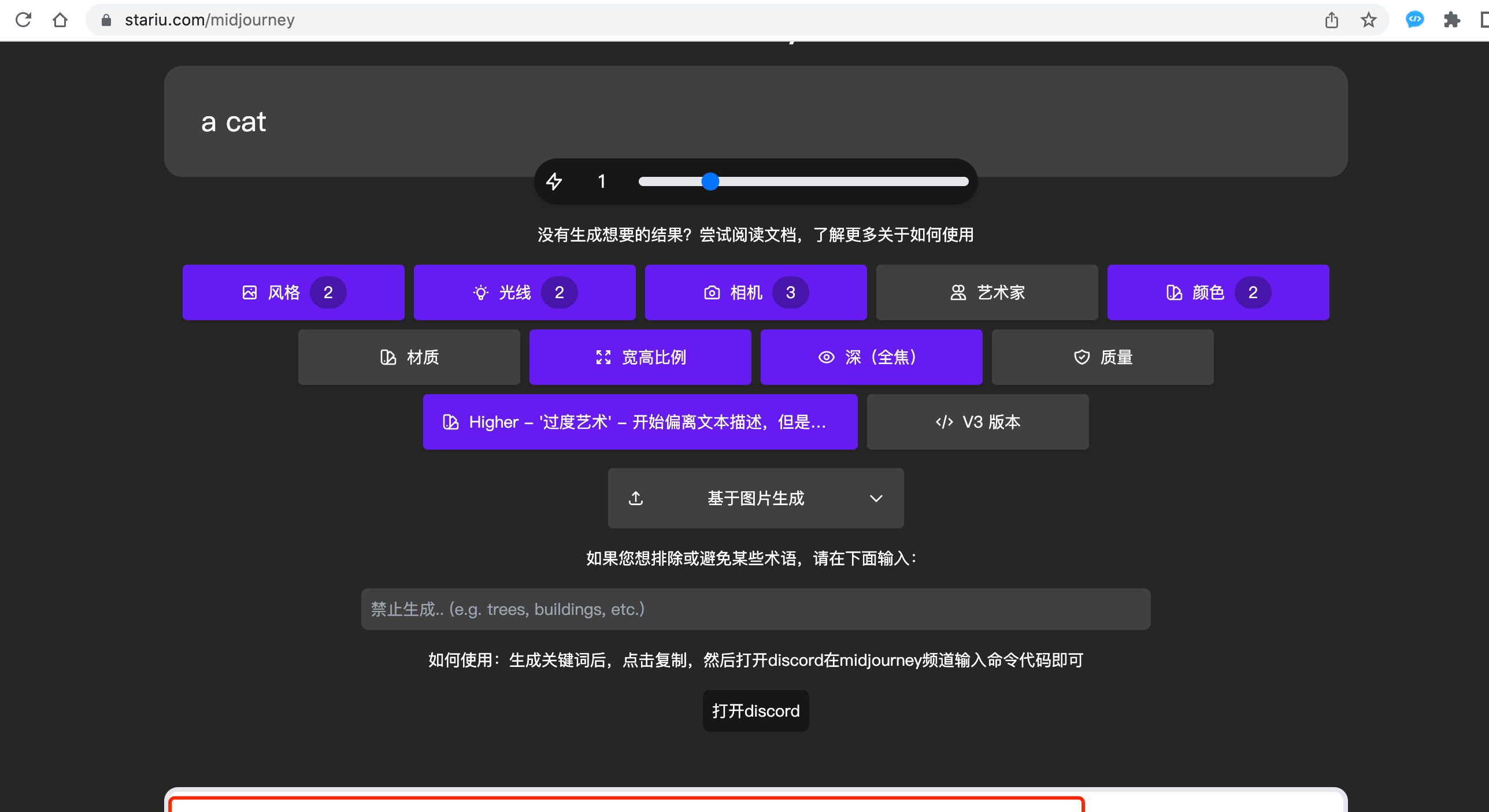This screenshot has height=812, width=1489.
Task: Open the 艺术家 artist category
Action: pyautogui.click(x=987, y=292)
